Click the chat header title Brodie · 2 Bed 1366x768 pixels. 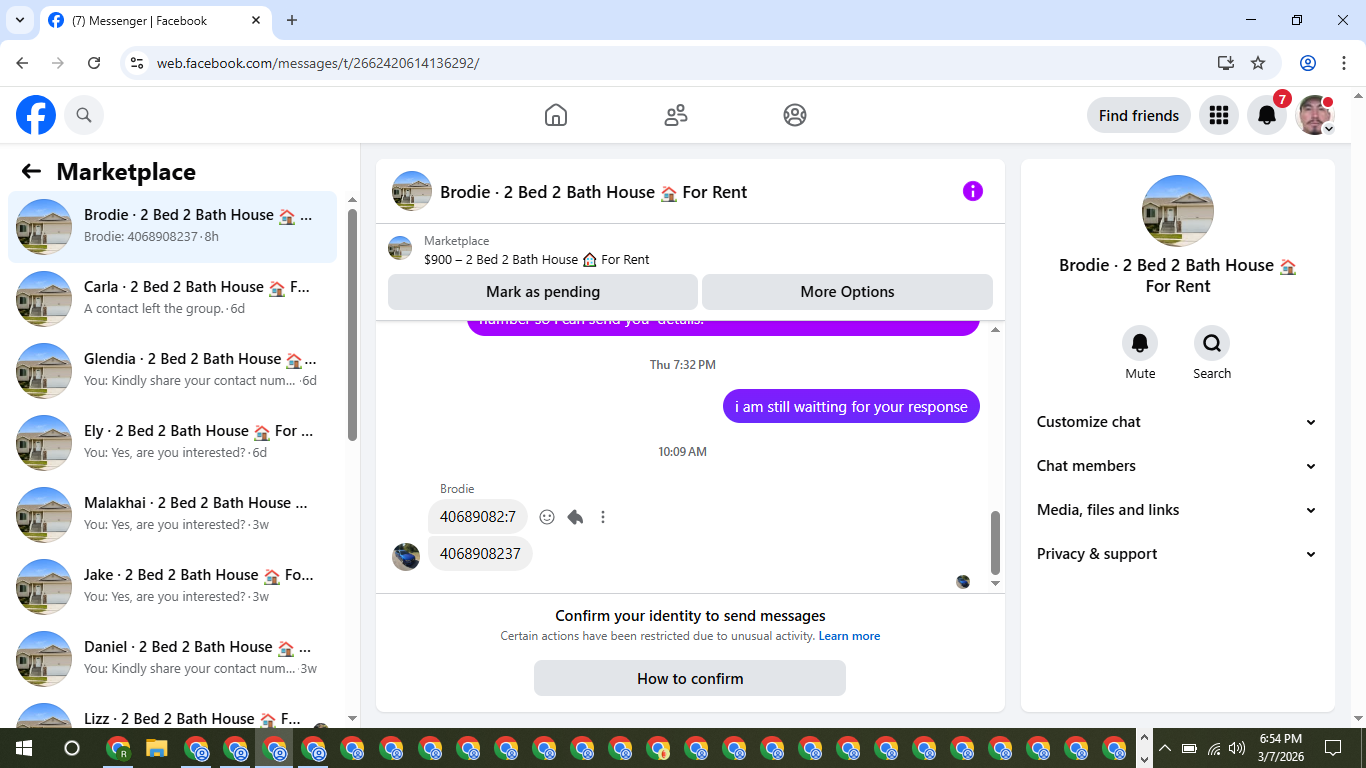pyautogui.click(x=594, y=192)
